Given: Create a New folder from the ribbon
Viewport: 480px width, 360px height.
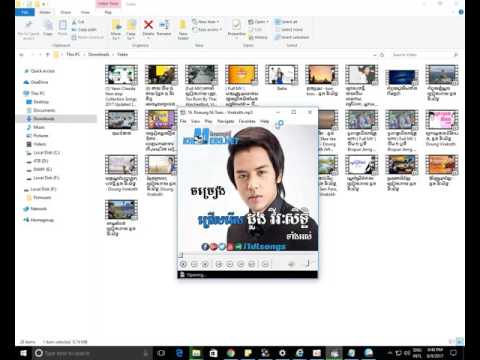Looking at the screenshot, I should point(183,29).
